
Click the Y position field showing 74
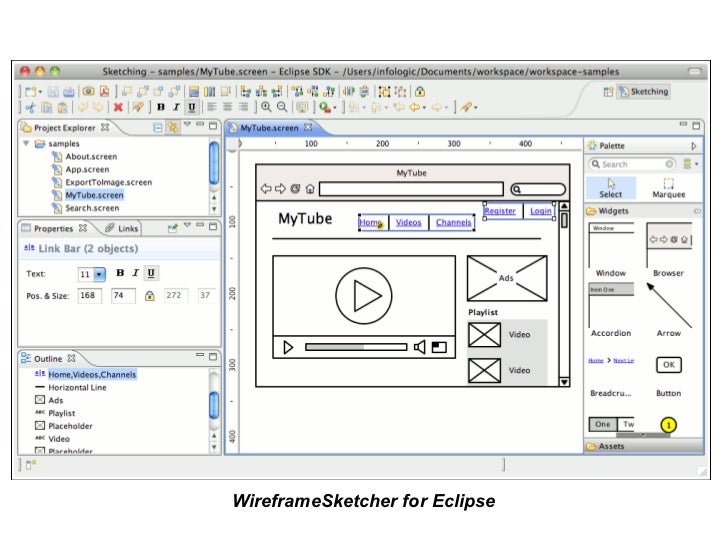123,295
